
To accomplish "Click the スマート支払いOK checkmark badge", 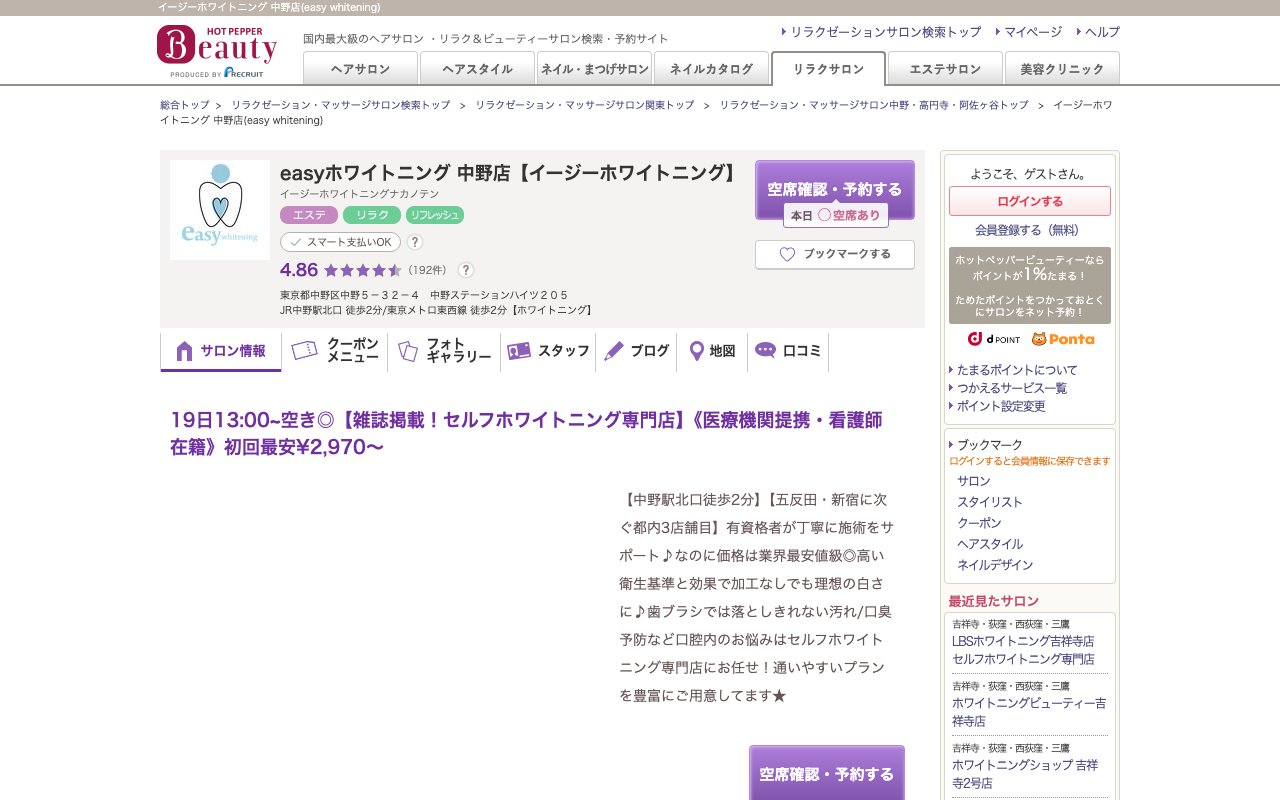I will pos(295,242).
